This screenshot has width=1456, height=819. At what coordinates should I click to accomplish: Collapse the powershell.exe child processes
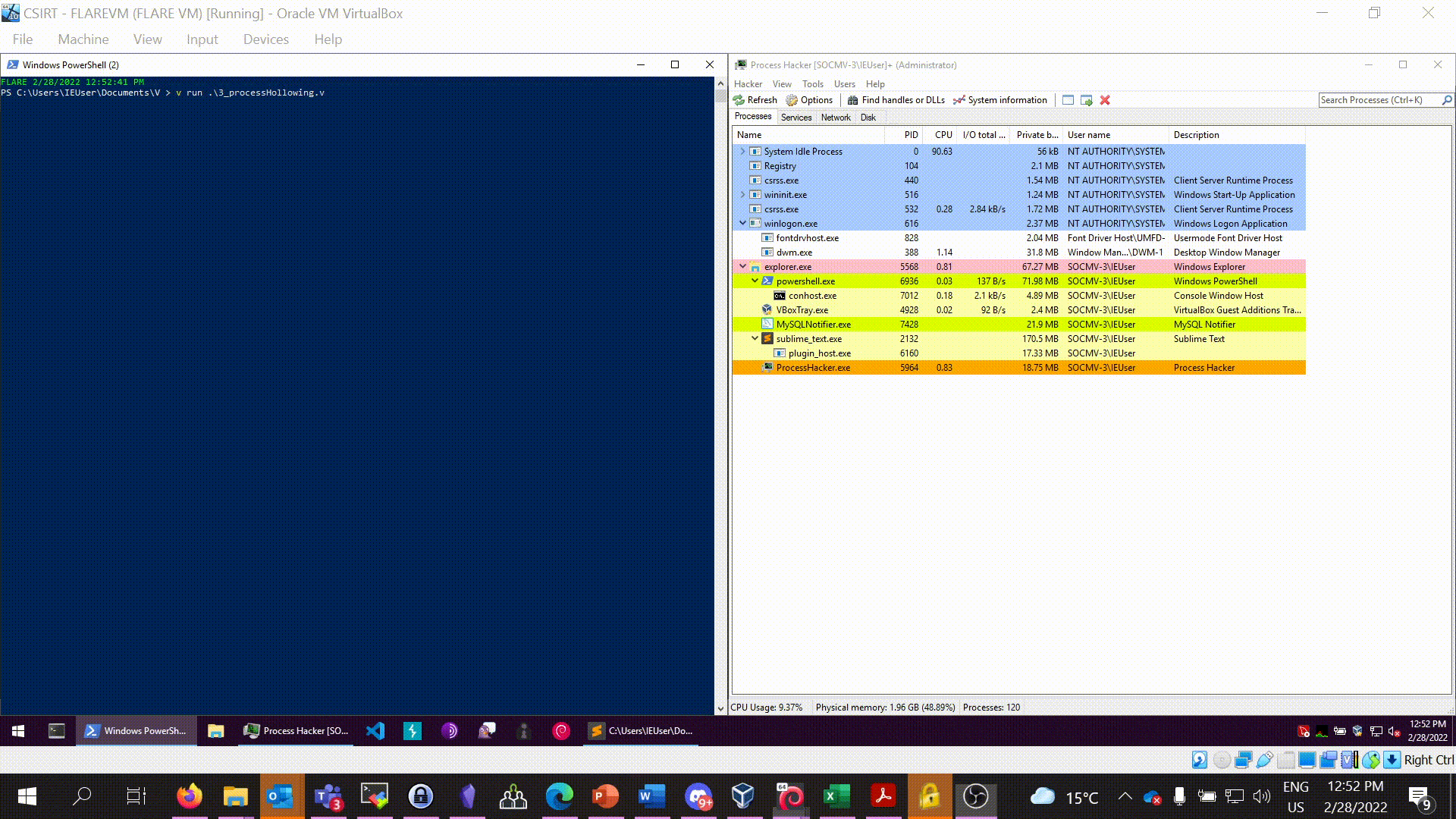coord(755,281)
